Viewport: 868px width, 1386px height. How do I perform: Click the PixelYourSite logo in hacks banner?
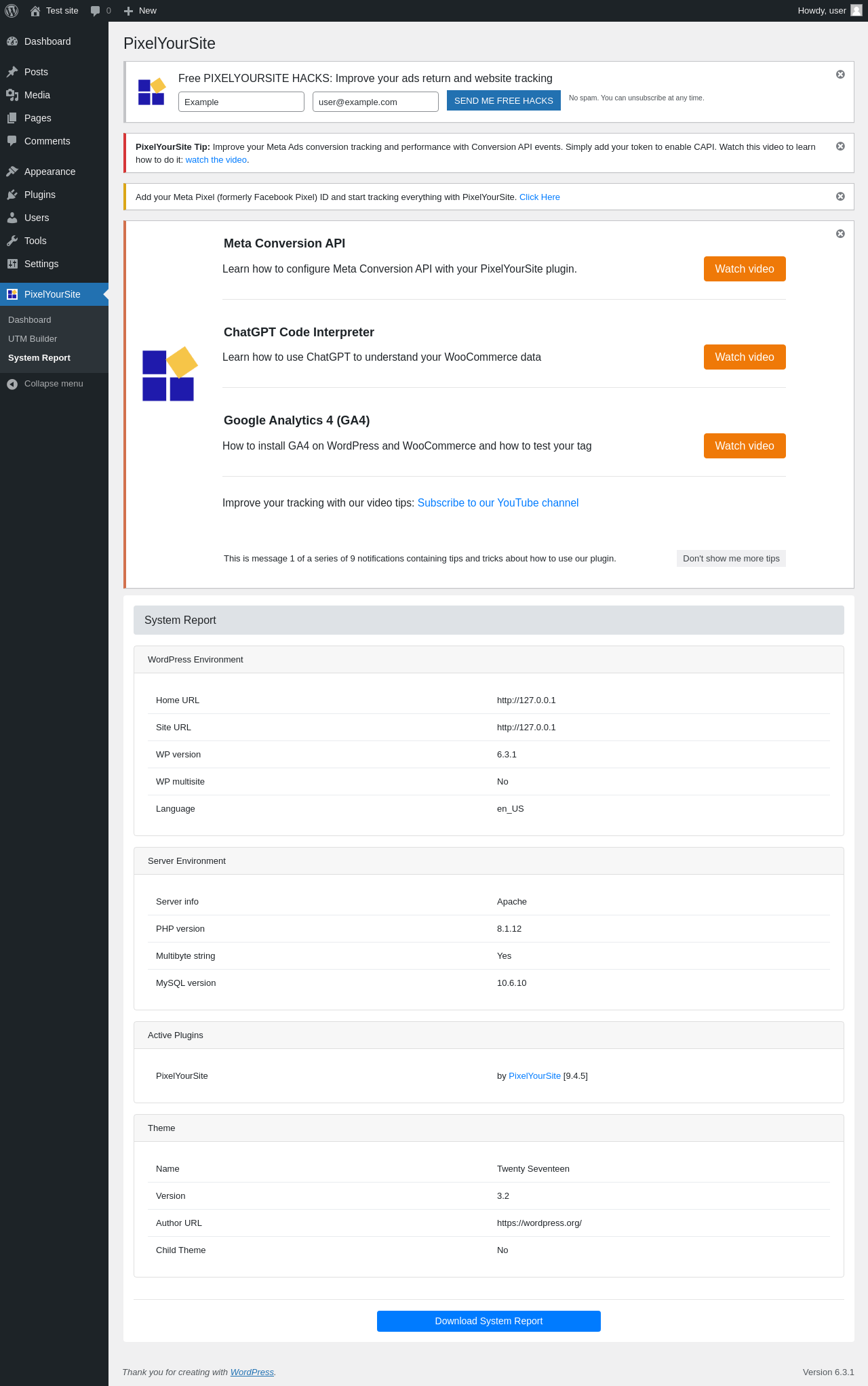point(152,92)
